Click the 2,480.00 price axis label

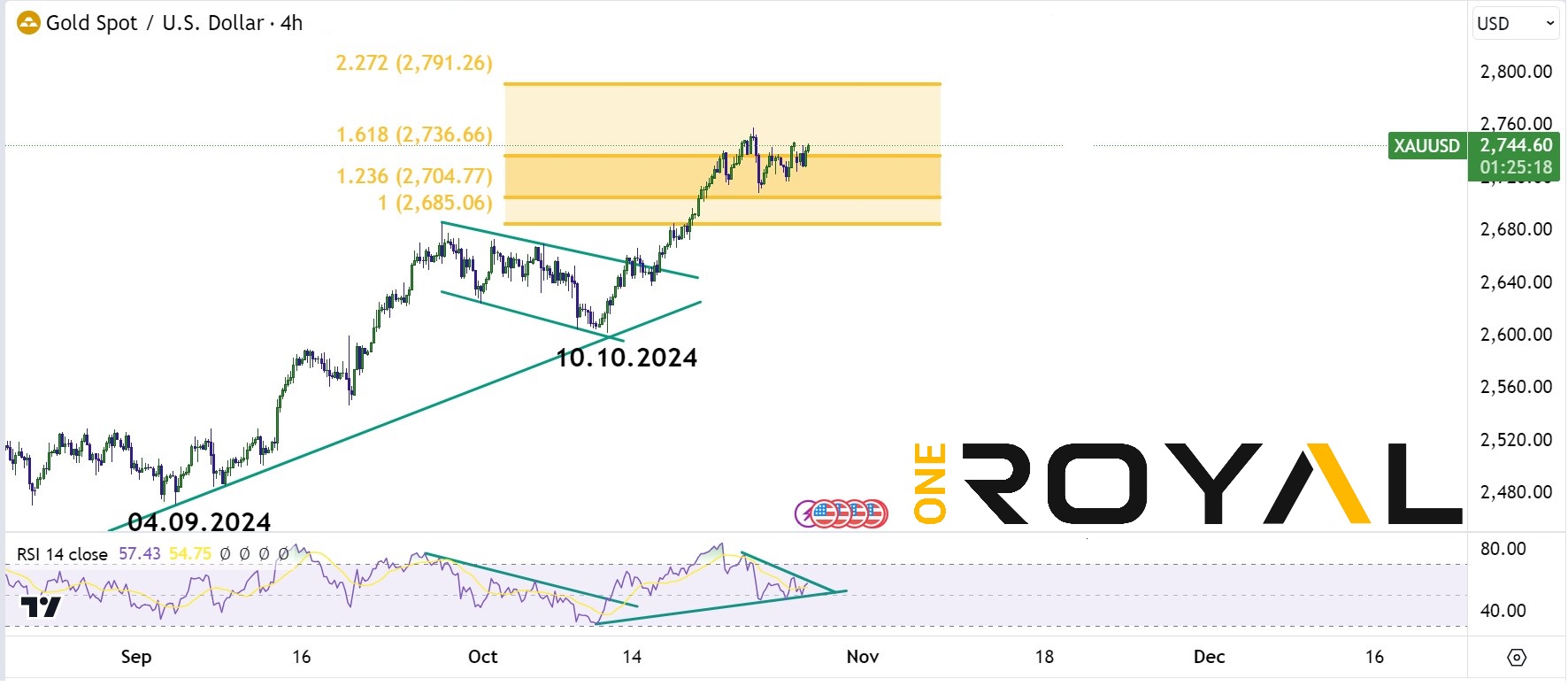click(x=1516, y=492)
